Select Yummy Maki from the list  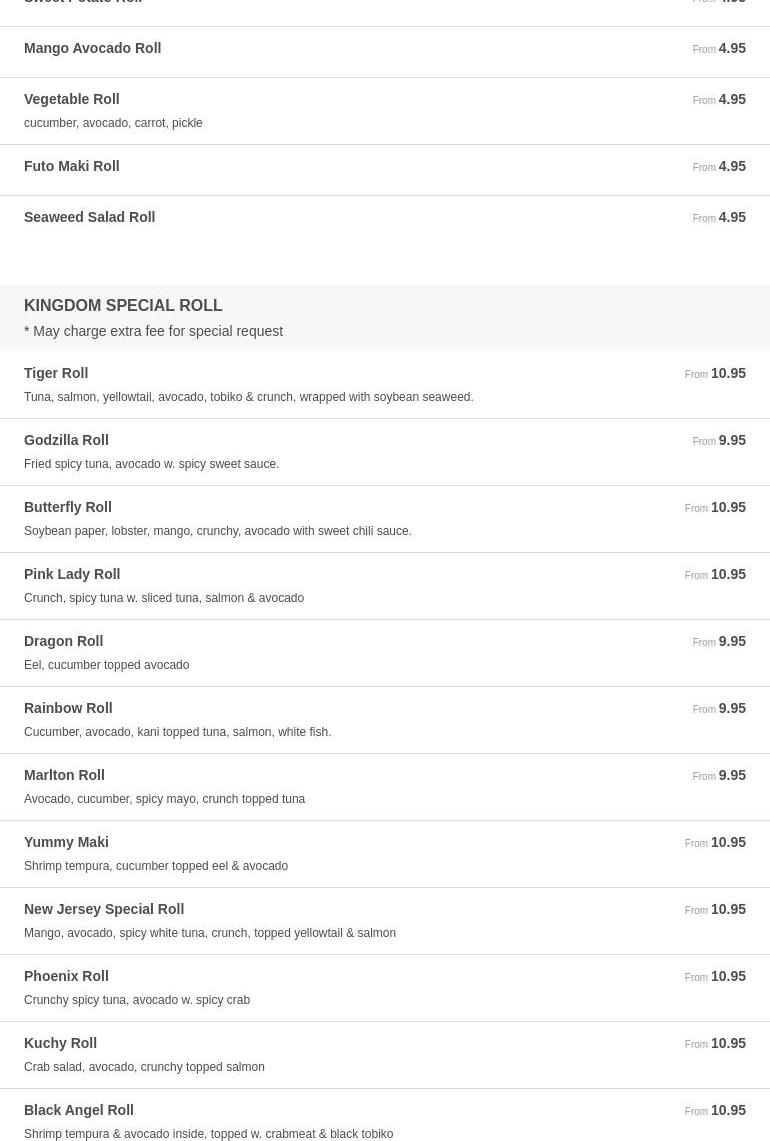point(66,842)
